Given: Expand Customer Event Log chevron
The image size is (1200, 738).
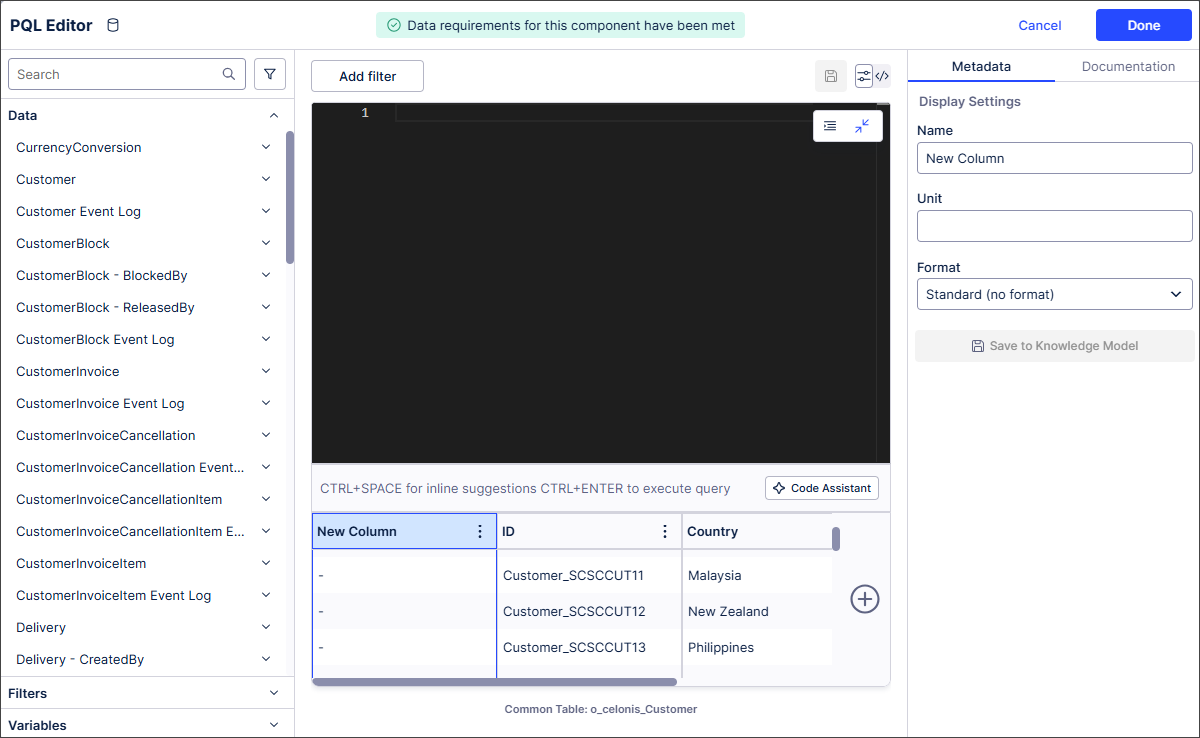Looking at the screenshot, I should point(266,211).
